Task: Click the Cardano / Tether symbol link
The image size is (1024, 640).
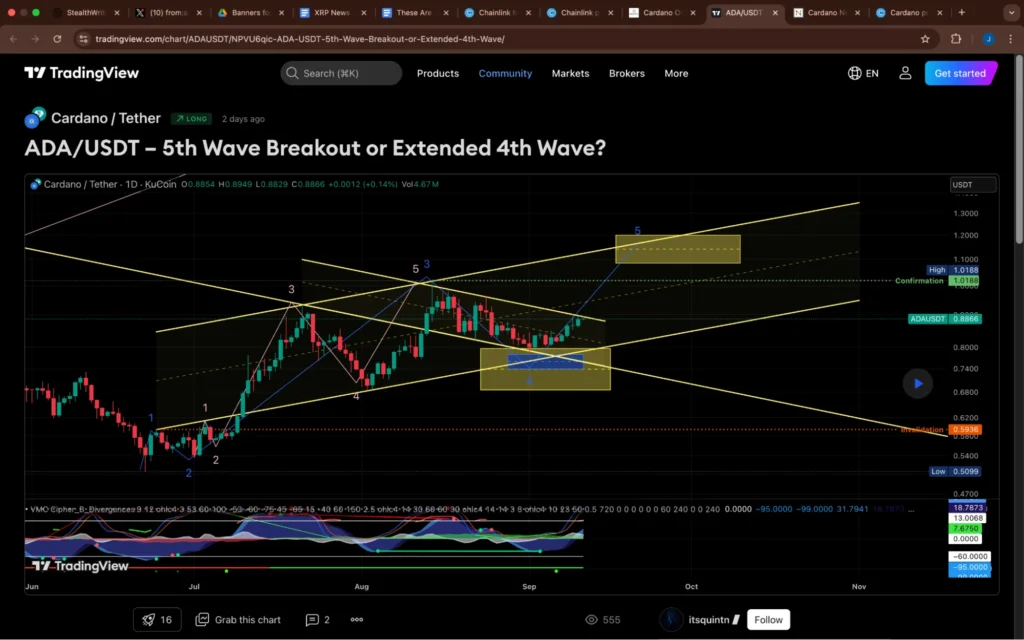Action: click(x=105, y=118)
